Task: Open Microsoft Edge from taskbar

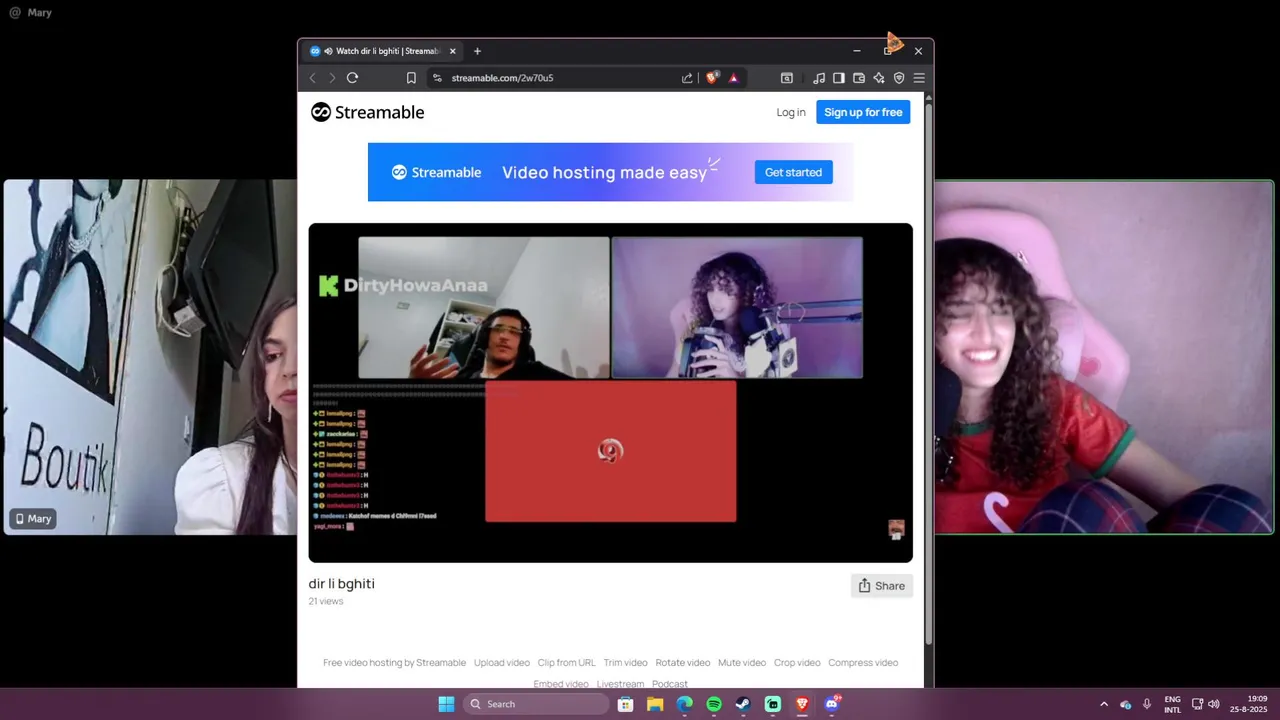Action: (684, 704)
